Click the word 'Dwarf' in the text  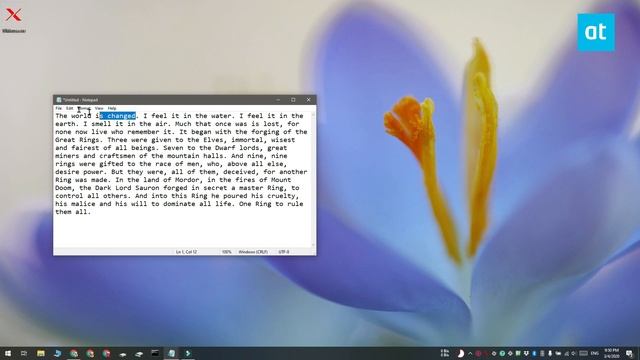pos(225,148)
